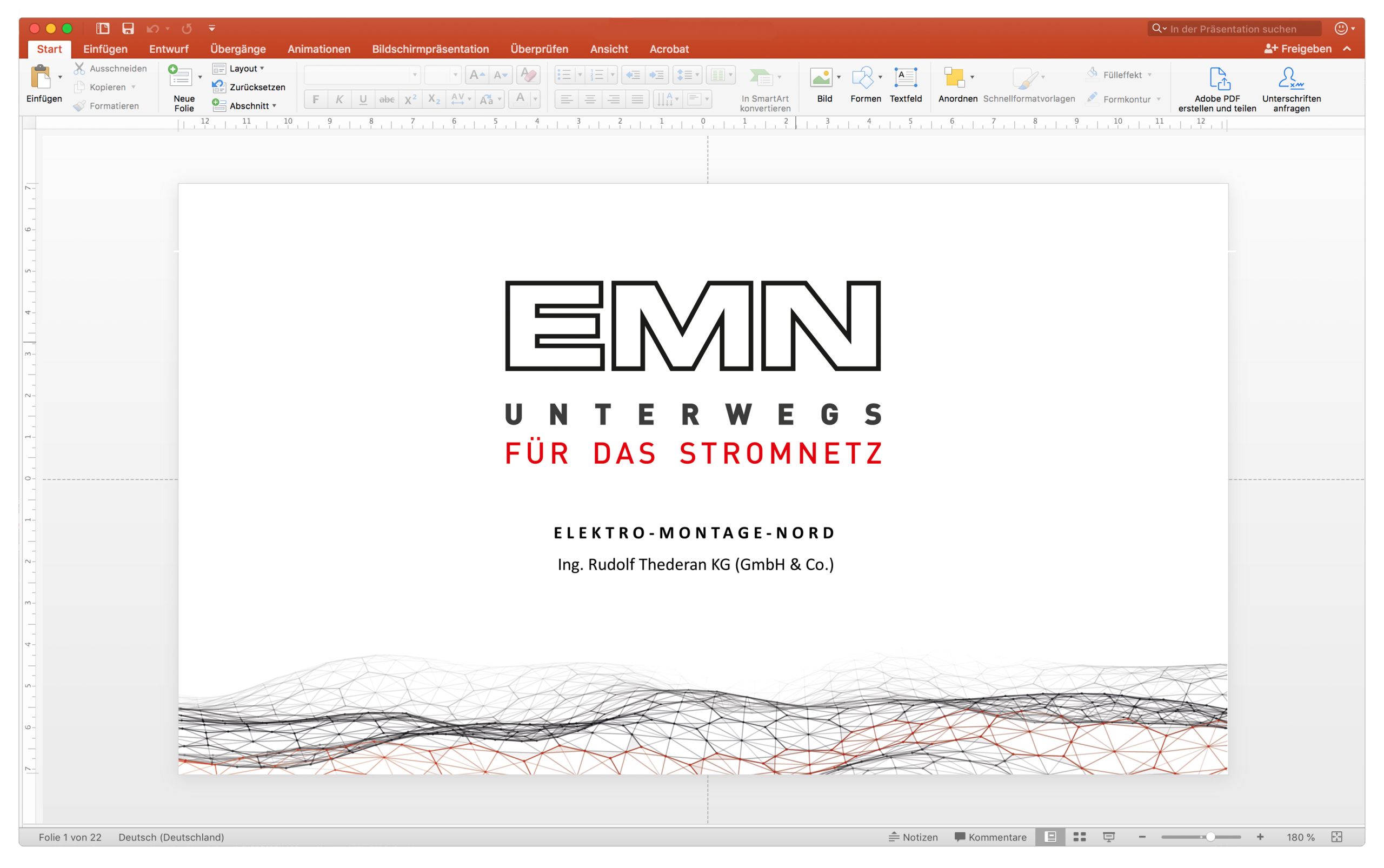
Task: Toggle right text alignment
Action: [x=613, y=99]
